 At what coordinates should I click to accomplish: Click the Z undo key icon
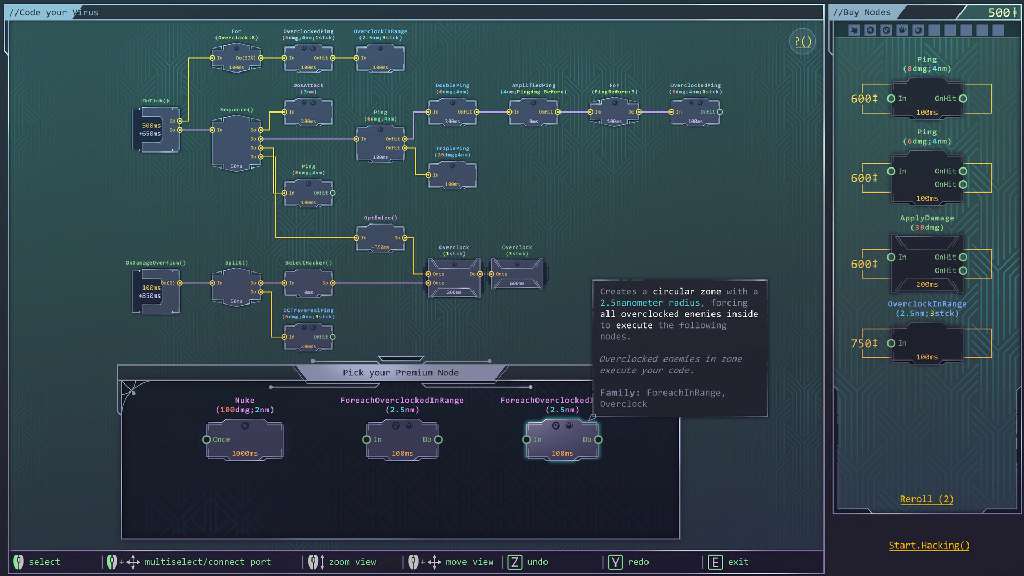(515, 562)
